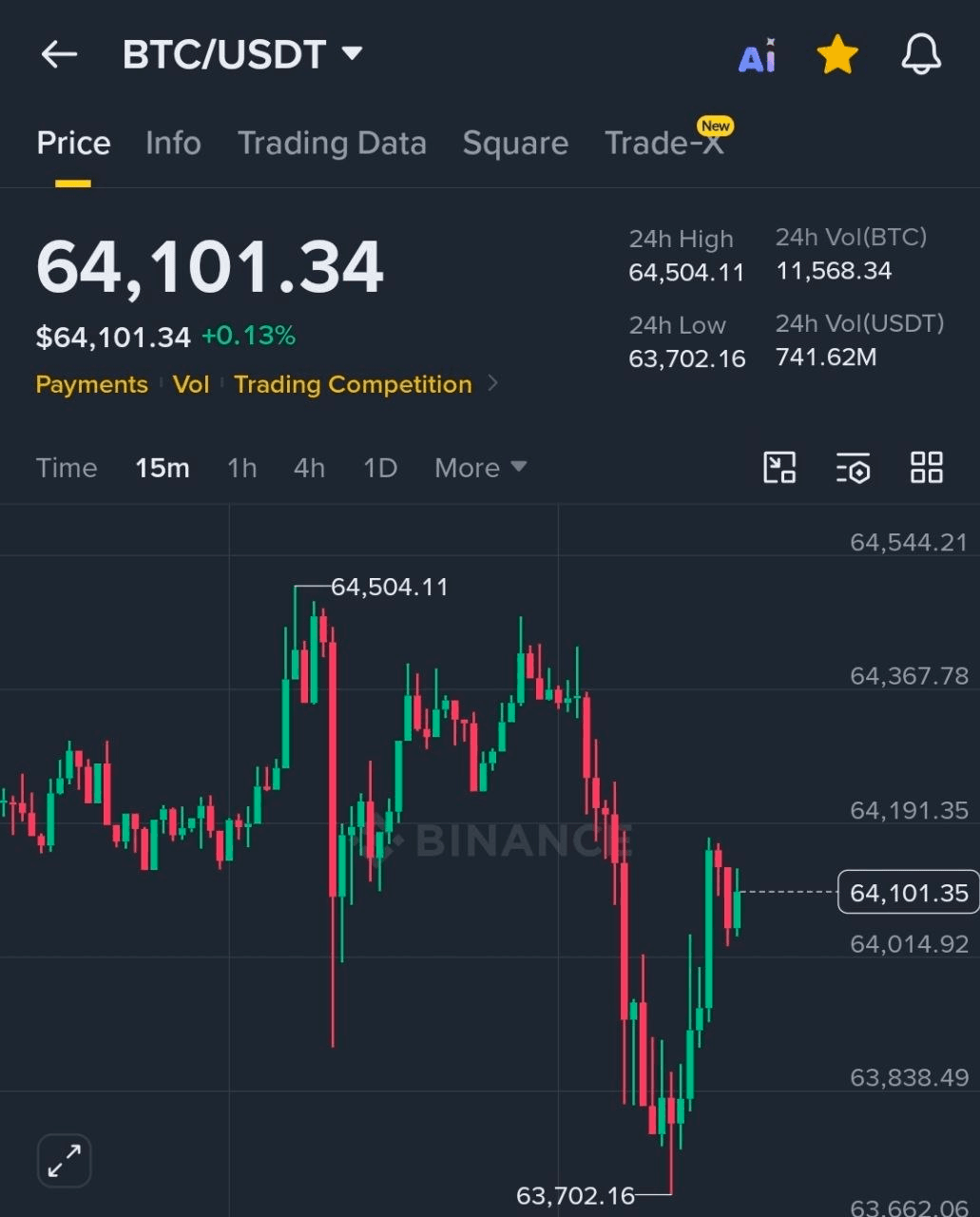Open price alerts bell icon
Image resolution: width=980 pixels, height=1217 pixels.
[x=921, y=54]
